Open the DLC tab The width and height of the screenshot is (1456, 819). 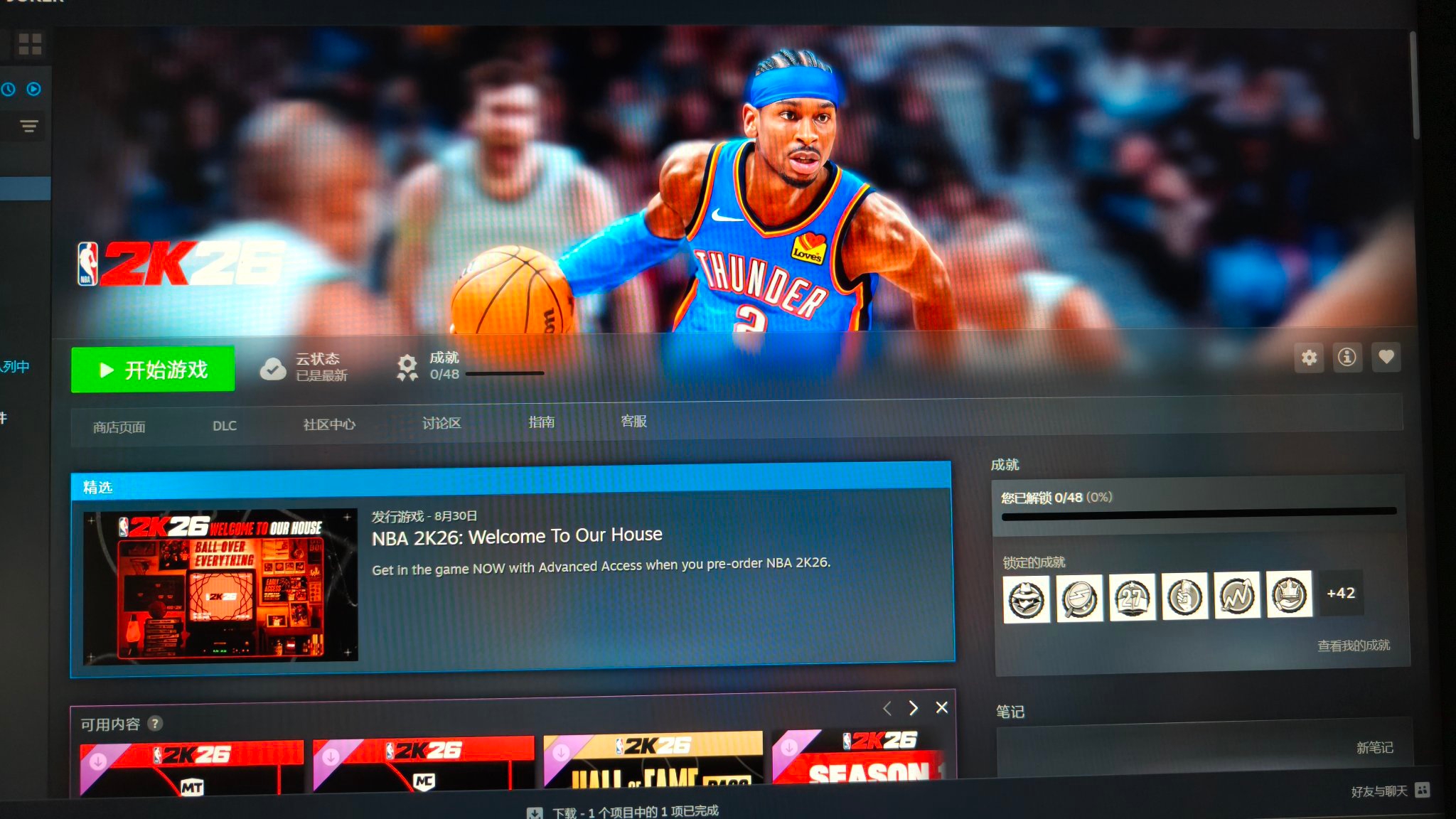coord(225,426)
